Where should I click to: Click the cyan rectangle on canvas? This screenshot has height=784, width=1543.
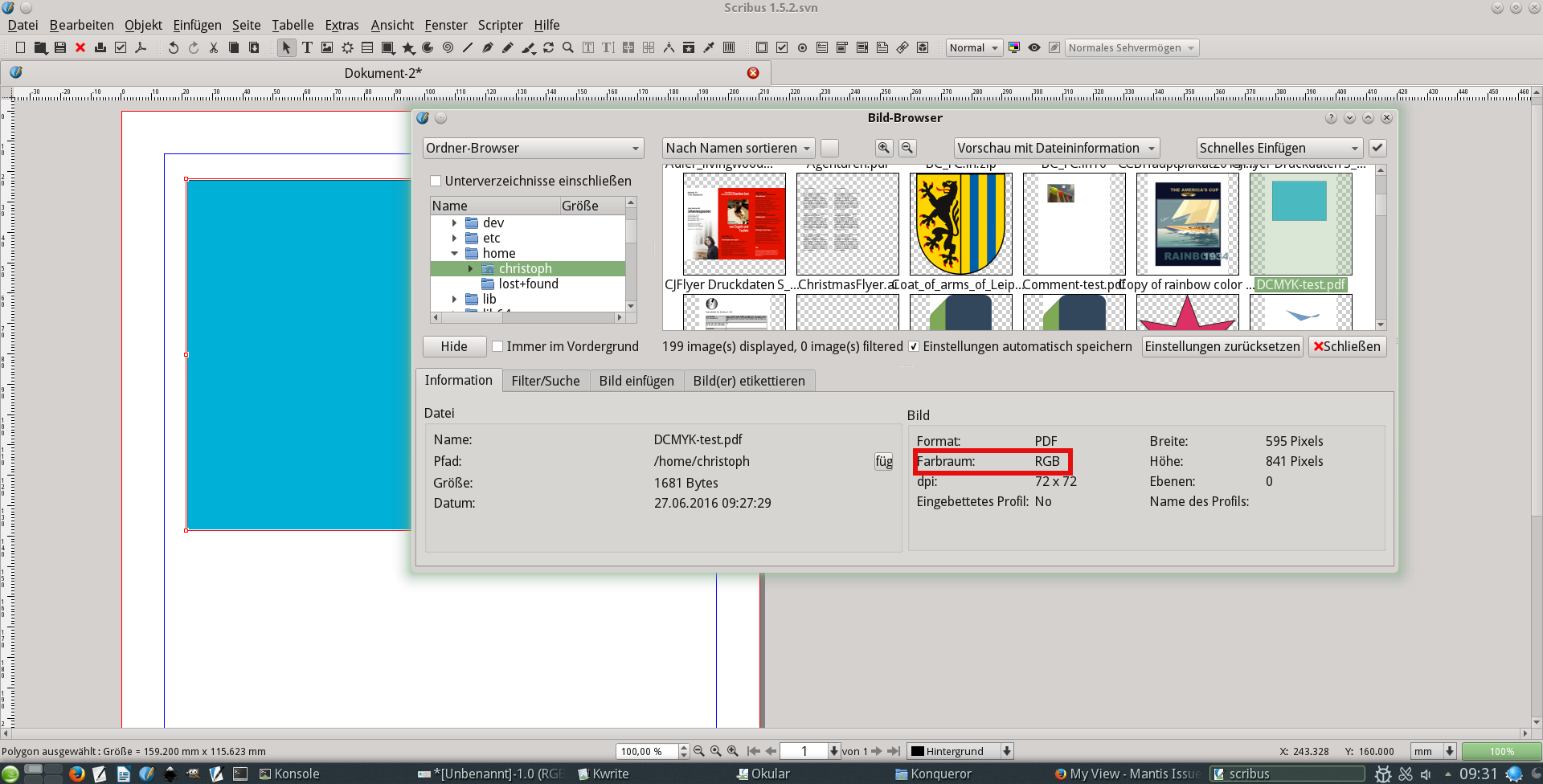pos(298,354)
